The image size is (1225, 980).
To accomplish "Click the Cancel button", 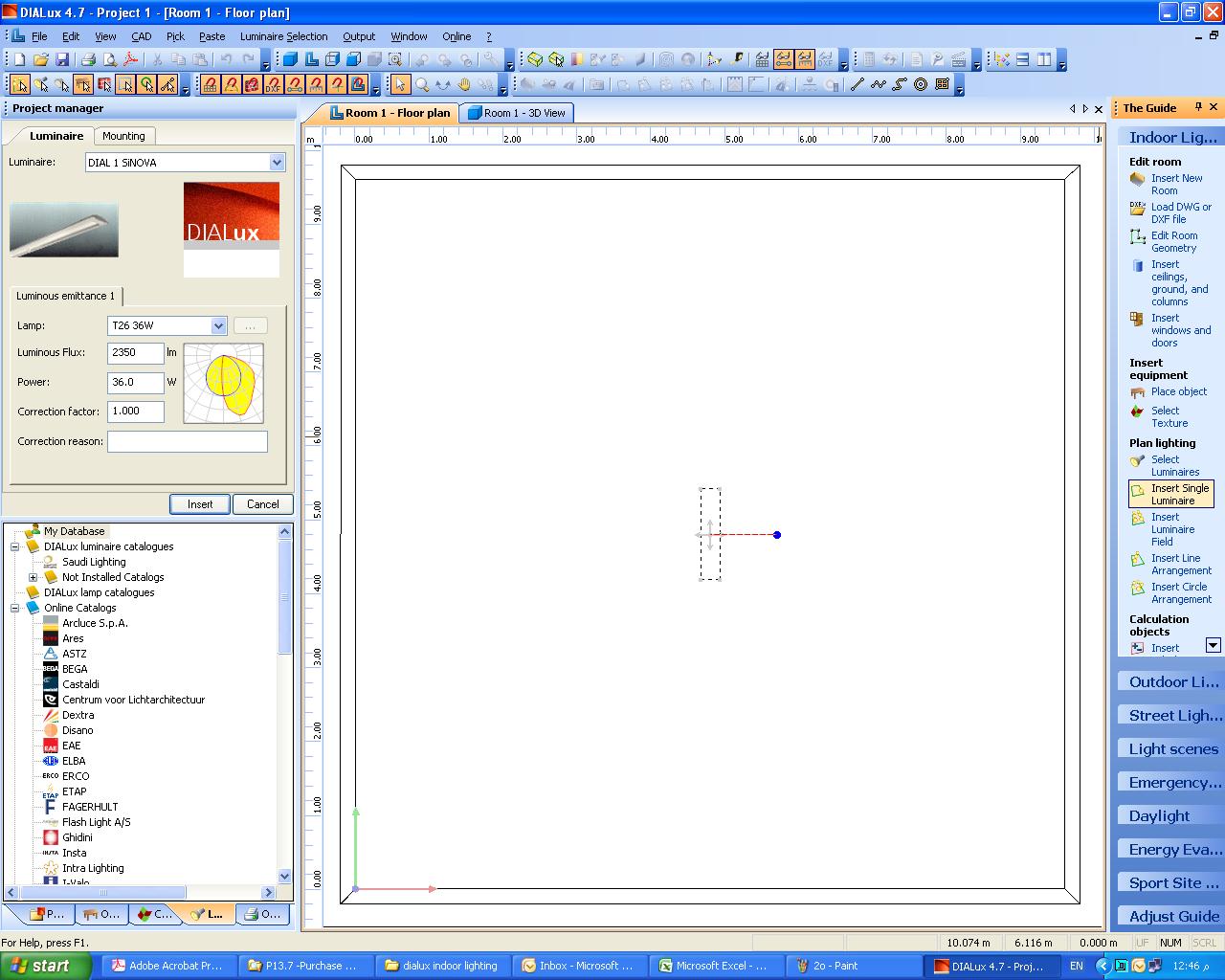I will [x=262, y=503].
